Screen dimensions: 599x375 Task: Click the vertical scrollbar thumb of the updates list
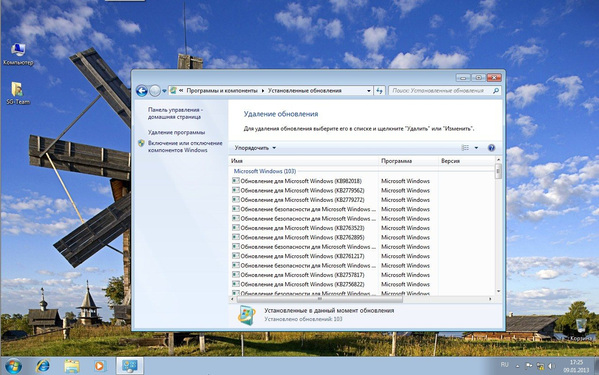pos(498,171)
